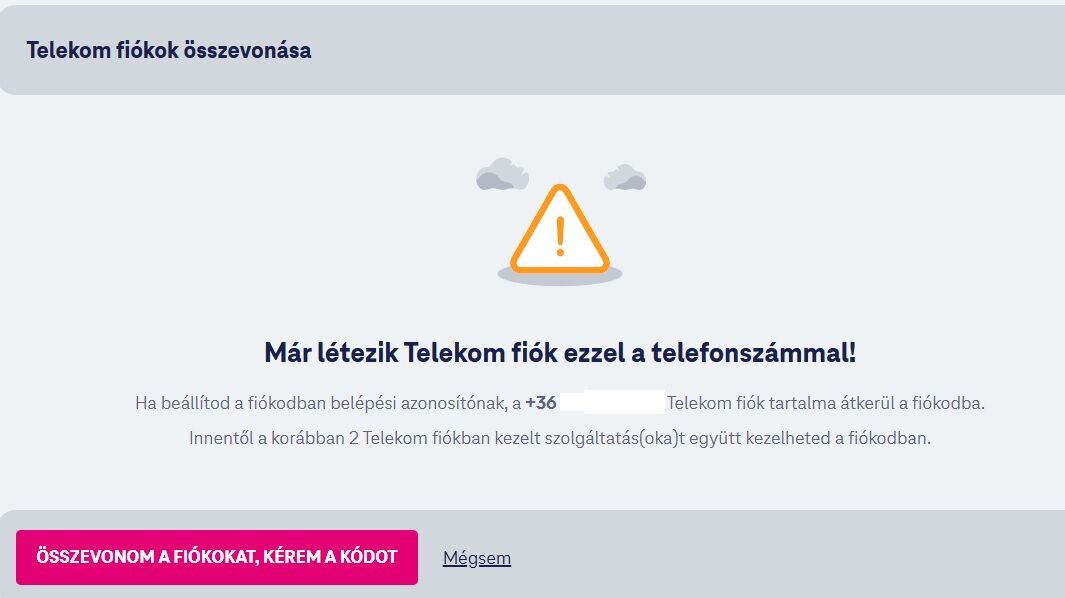Click the white redacted phone number box

(x=613, y=402)
